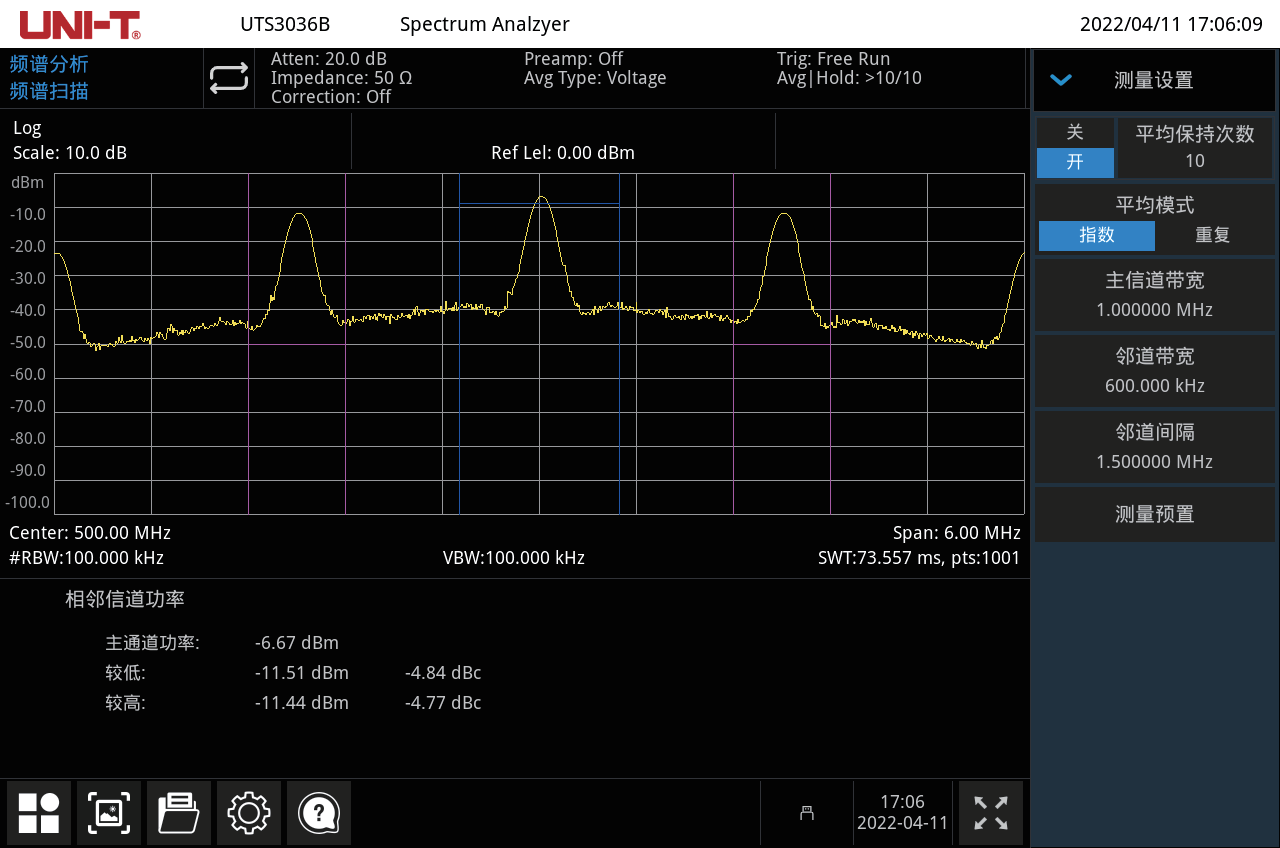Image resolution: width=1280 pixels, height=848 pixels.
Task: Click the bottom bar clock 17:06
Action: pos(902,802)
